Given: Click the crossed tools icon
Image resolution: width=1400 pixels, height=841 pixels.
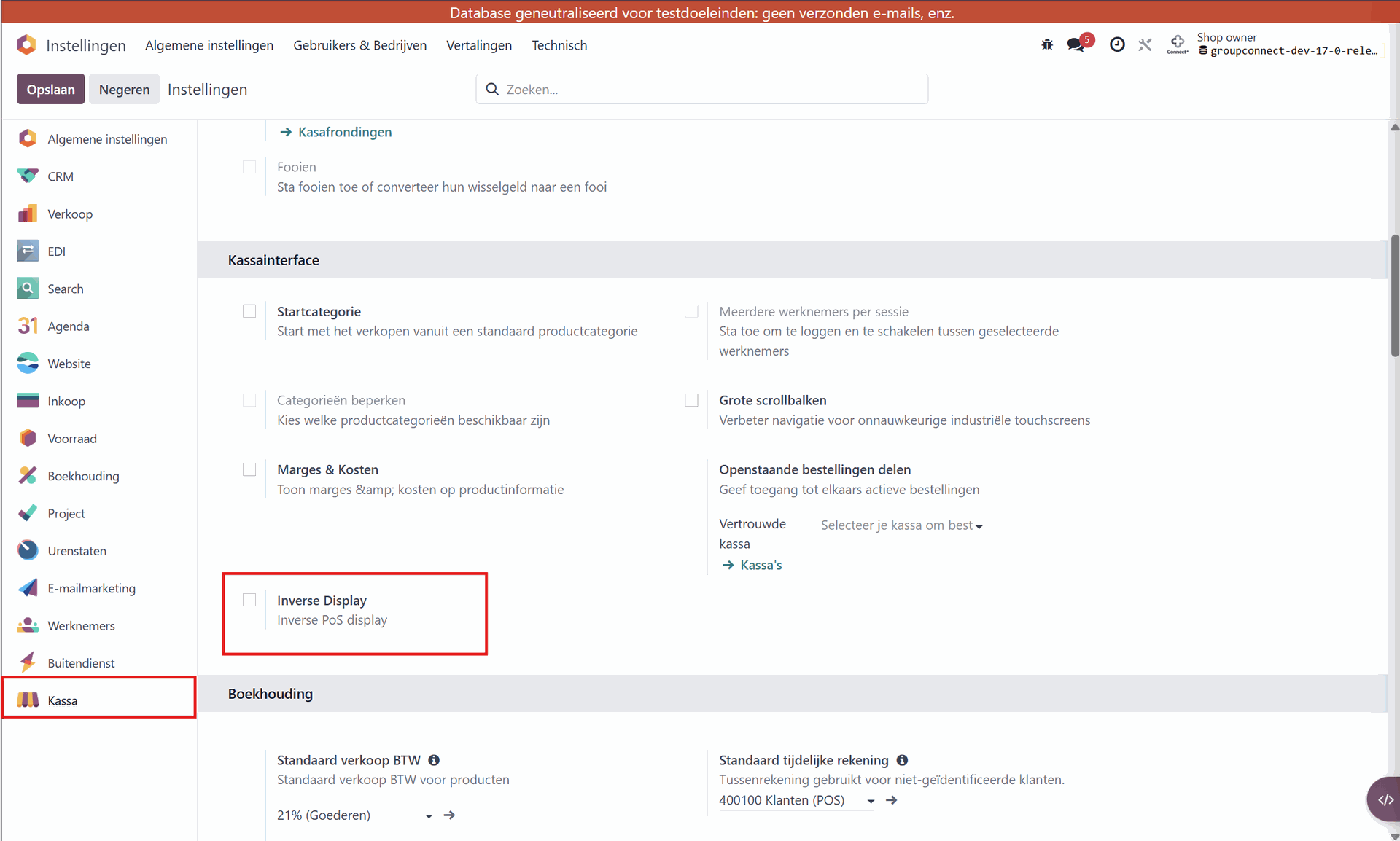Looking at the screenshot, I should coord(1145,44).
